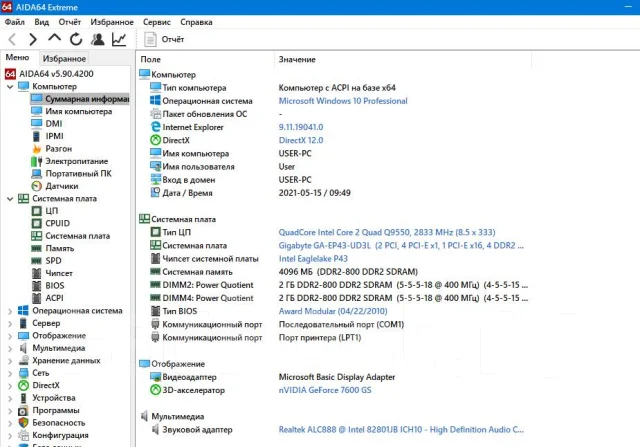The width and height of the screenshot is (640, 447).
Task: Follow the nVIDIA GeForce 7600 GS link
Action: (x=325, y=390)
